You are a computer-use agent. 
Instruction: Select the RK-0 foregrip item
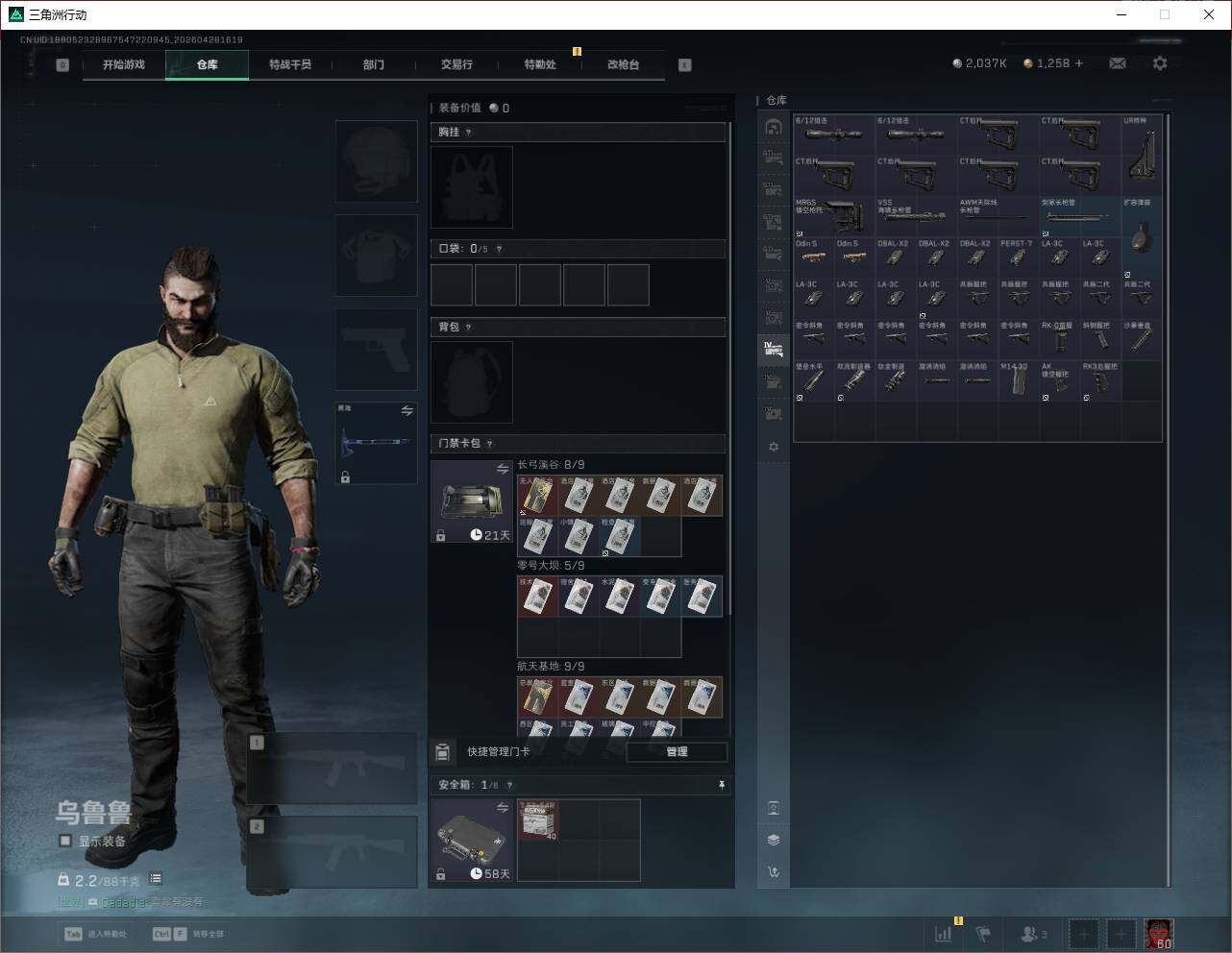click(x=1060, y=339)
